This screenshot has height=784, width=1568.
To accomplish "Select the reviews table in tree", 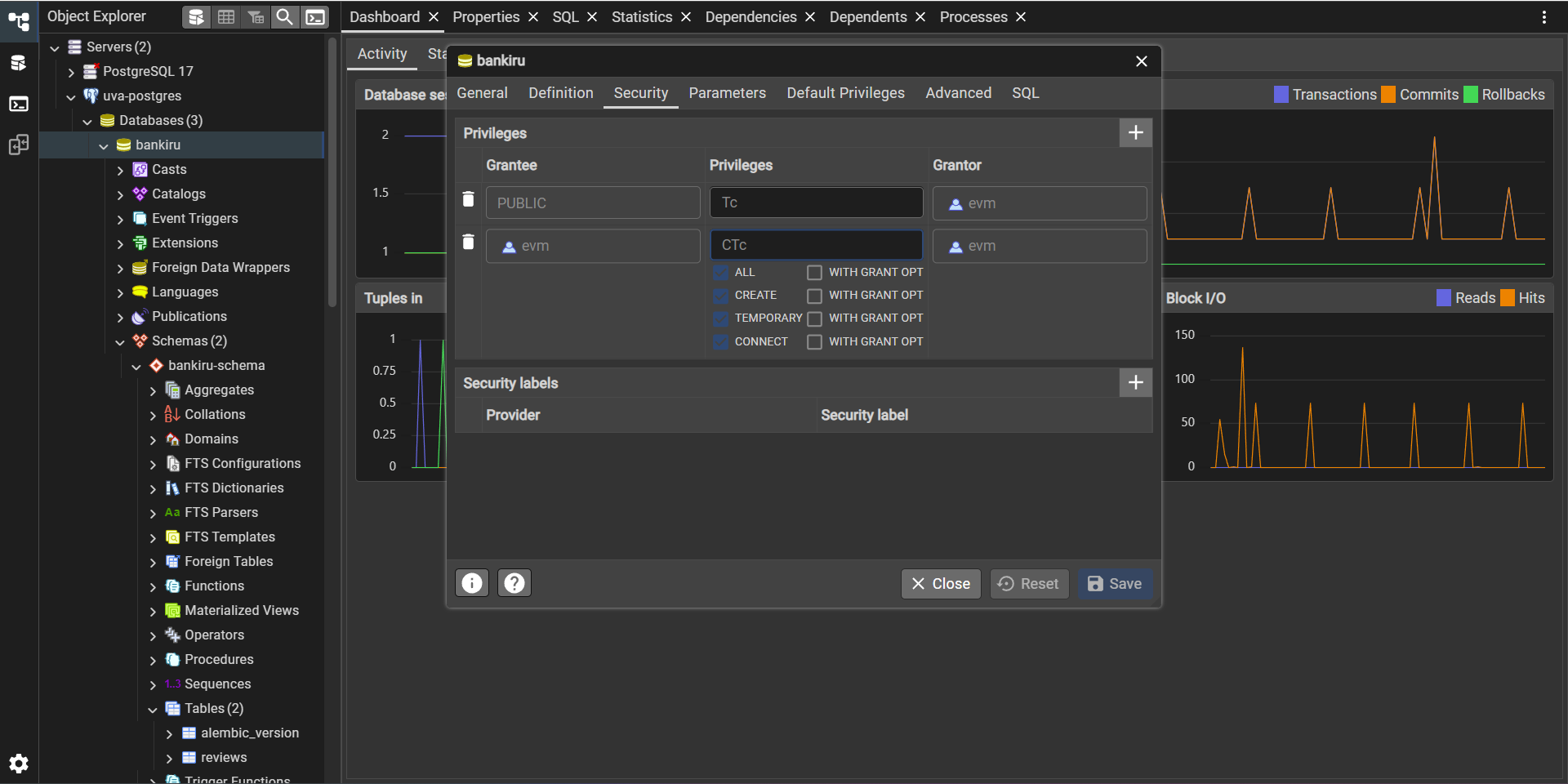I will click(224, 758).
